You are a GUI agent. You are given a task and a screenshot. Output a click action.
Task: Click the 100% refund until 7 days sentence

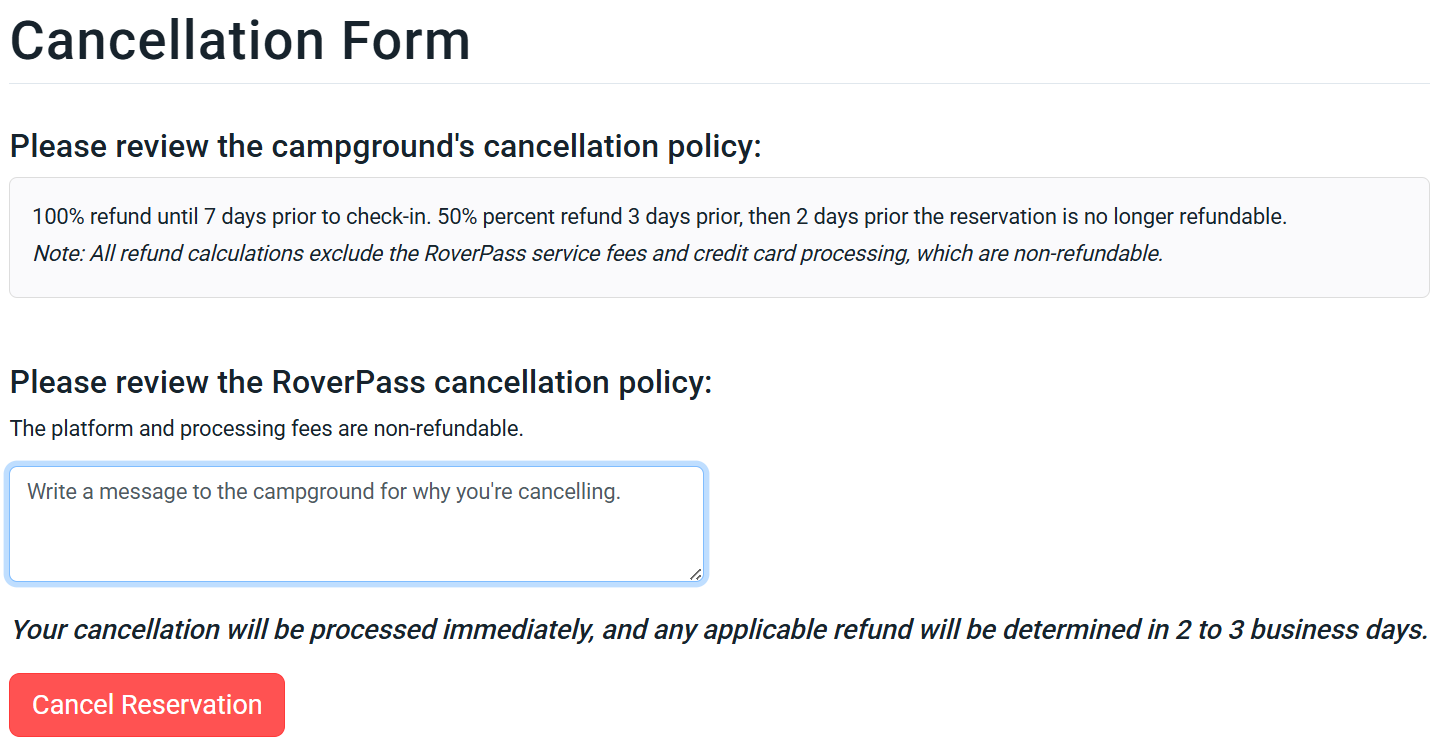pyautogui.click(x=233, y=216)
